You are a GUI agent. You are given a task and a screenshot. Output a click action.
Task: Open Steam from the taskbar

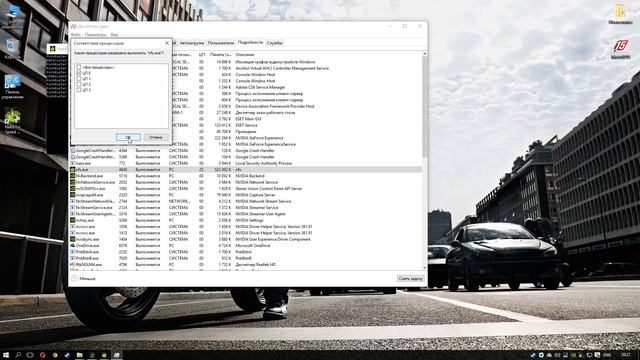[67, 355]
